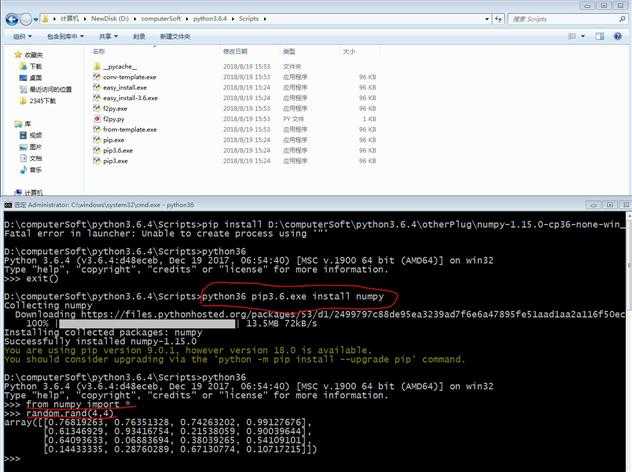Image resolution: width=632 pixels, height=472 pixels.
Task: Select python3.6.4 in the address path
Action: 210,19
